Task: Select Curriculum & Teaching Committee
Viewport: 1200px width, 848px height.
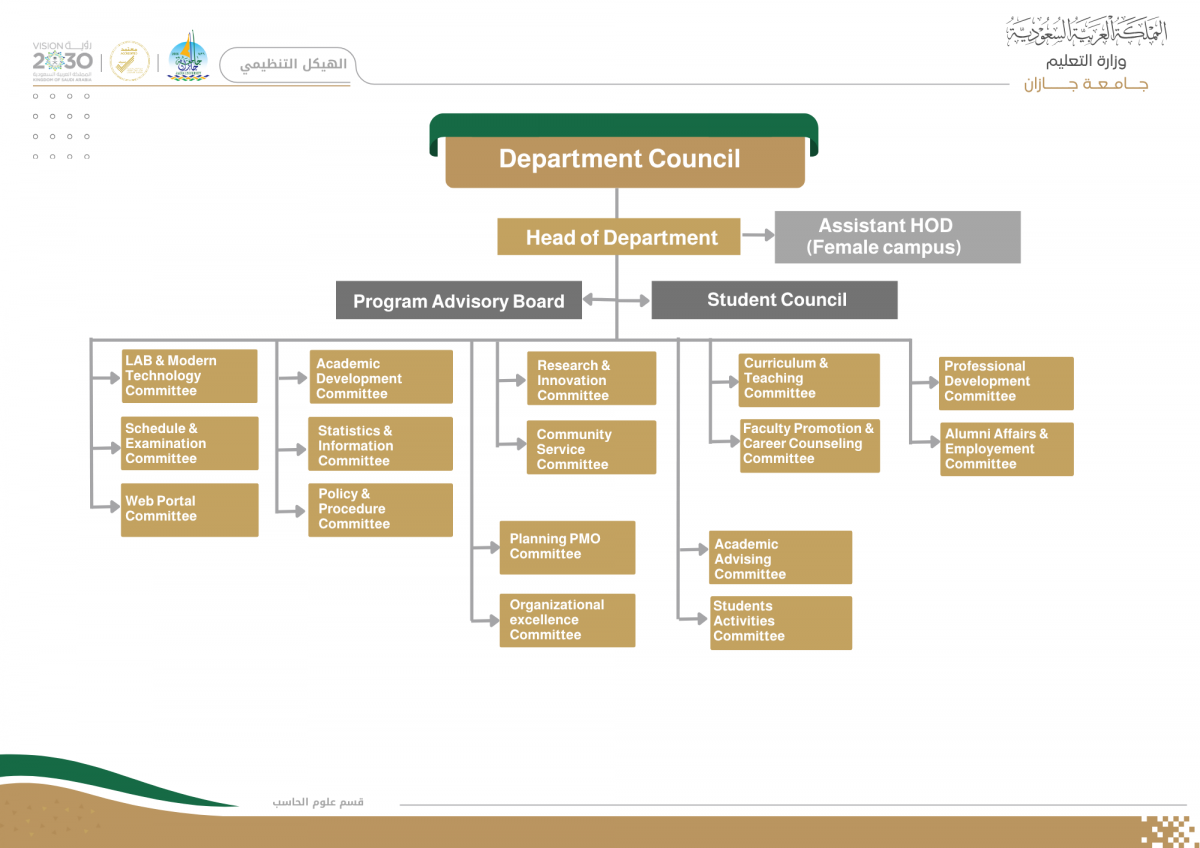Action: 809,380
